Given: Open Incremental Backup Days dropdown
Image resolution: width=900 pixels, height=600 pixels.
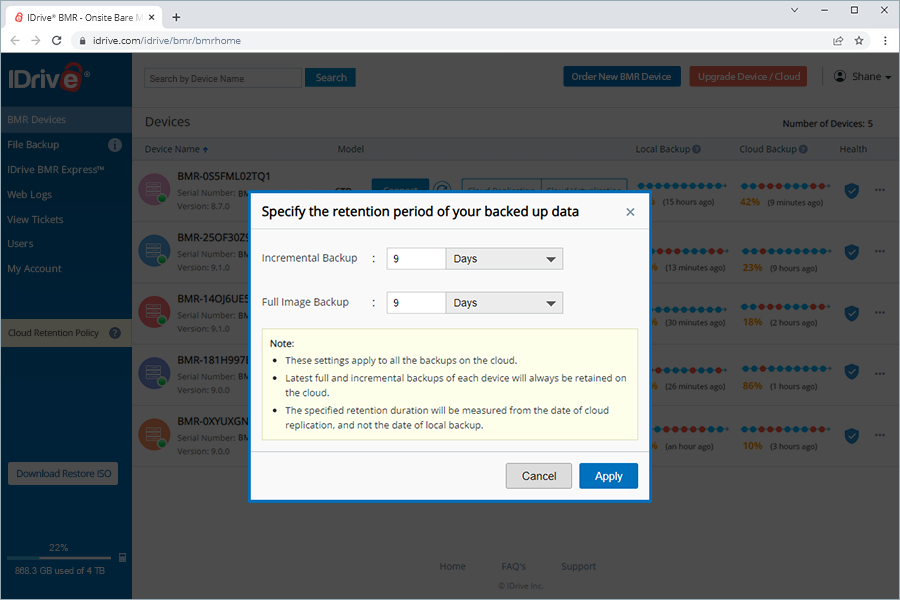Looking at the screenshot, I should tap(504, 259).
